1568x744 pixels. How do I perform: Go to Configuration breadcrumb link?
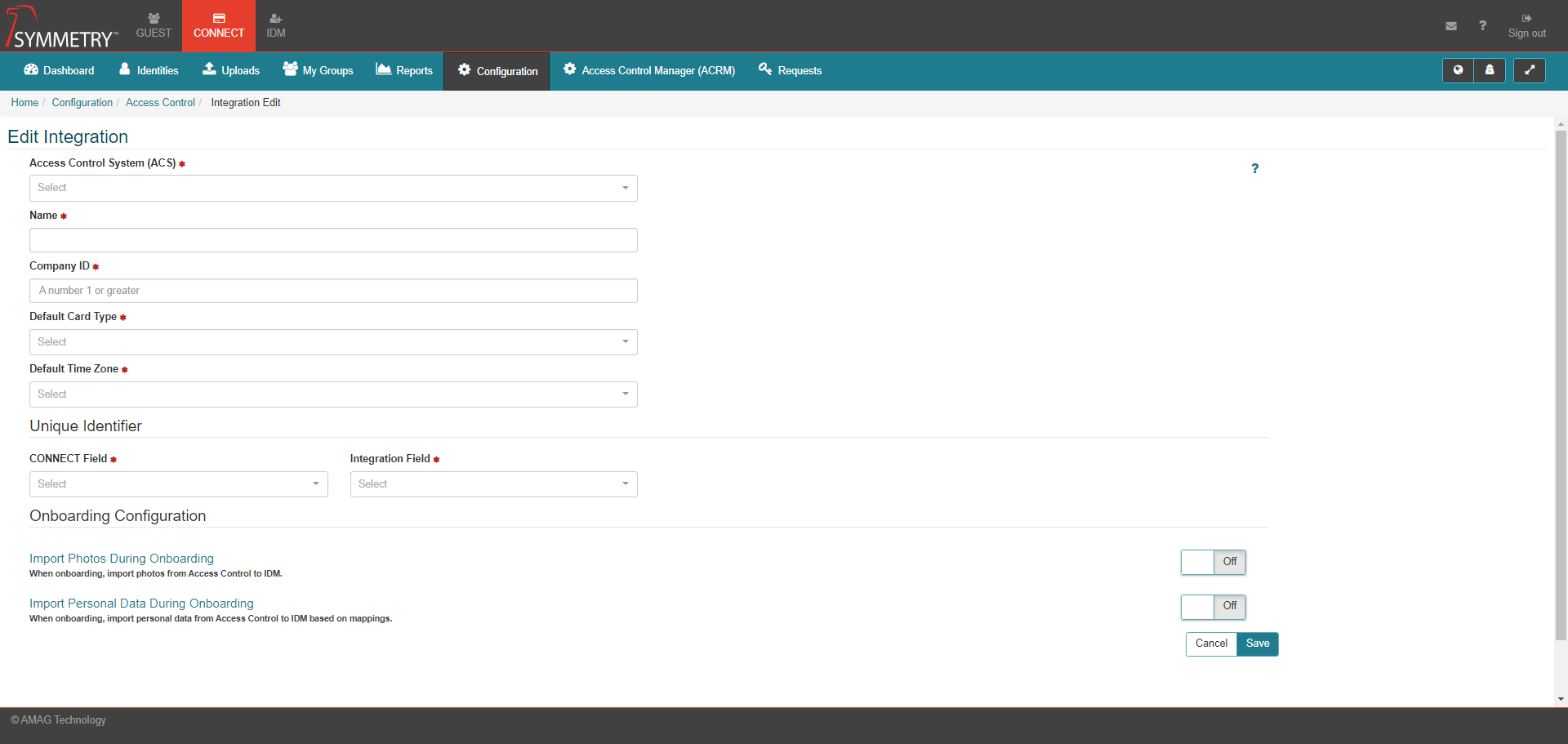click(x=82, y=103)
